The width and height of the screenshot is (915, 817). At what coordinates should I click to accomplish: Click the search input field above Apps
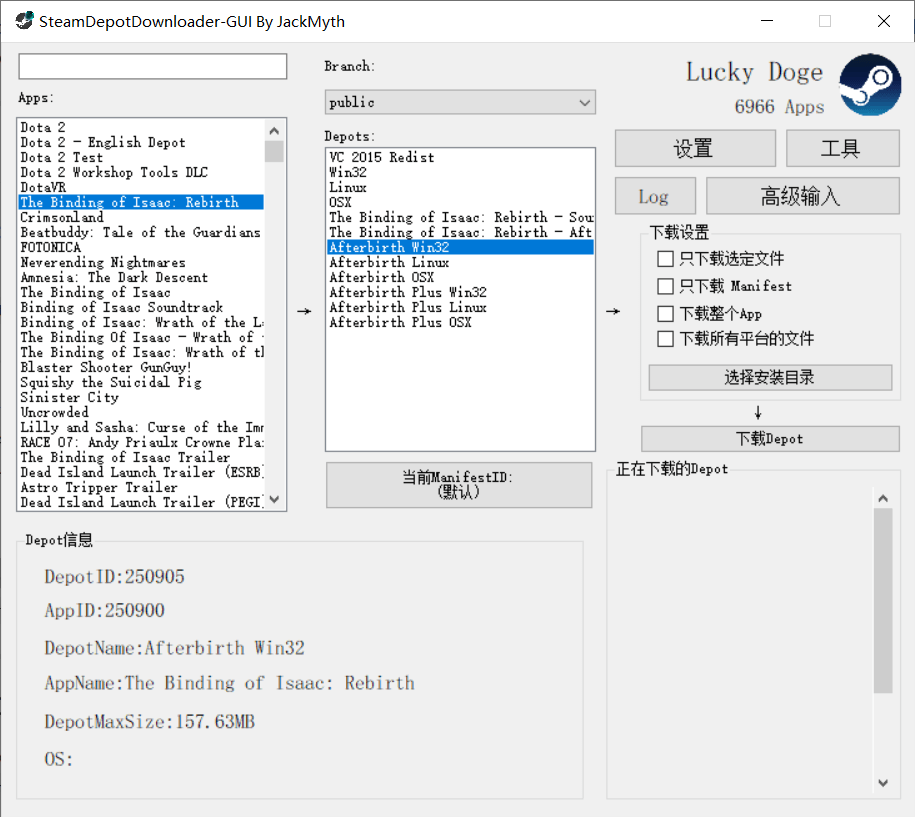click(x=152, y=66)
